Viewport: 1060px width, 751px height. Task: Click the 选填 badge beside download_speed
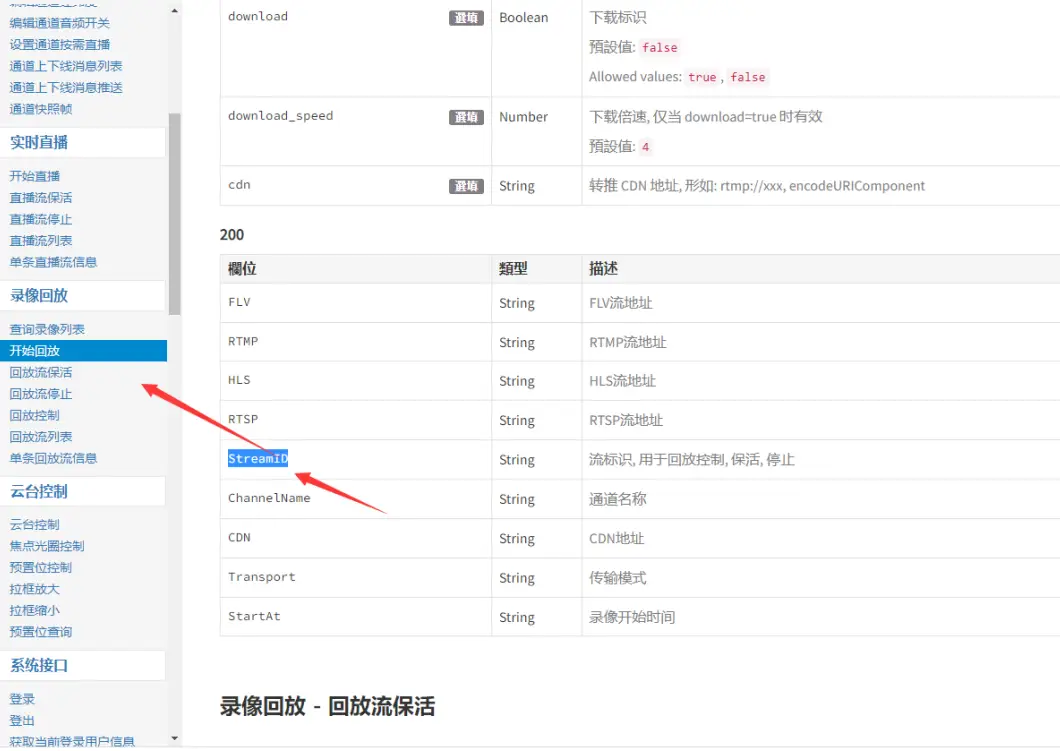pos(466,117)
